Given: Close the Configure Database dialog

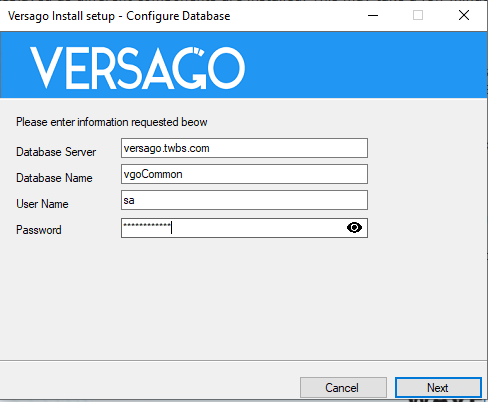Looking at the screenshot, I should 464,15.
